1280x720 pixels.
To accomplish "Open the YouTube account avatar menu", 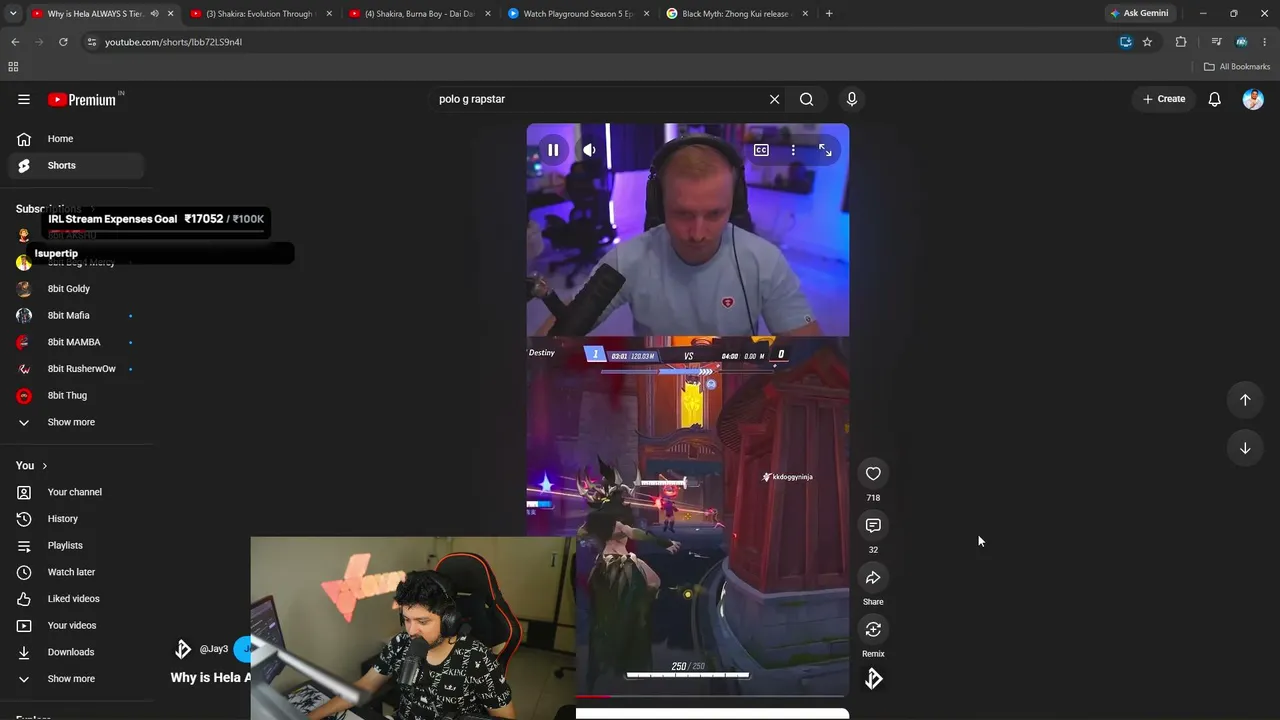I will 1253,99.
